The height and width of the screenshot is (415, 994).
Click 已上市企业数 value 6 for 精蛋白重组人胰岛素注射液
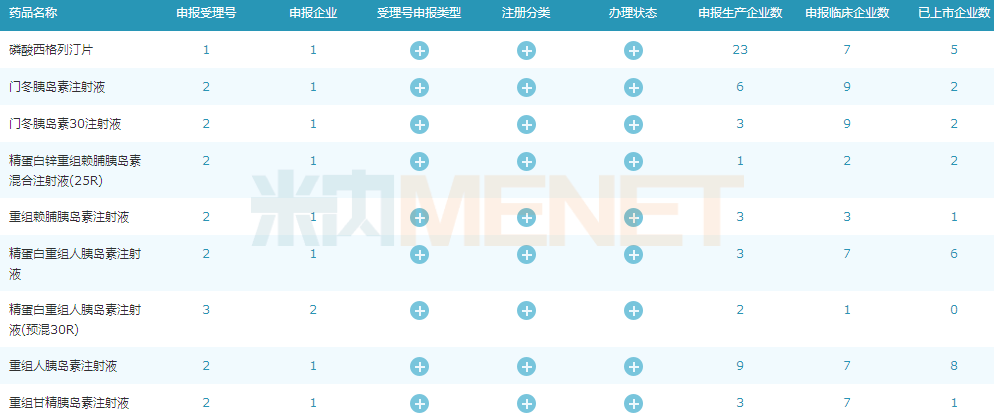[x=954, y=254]
